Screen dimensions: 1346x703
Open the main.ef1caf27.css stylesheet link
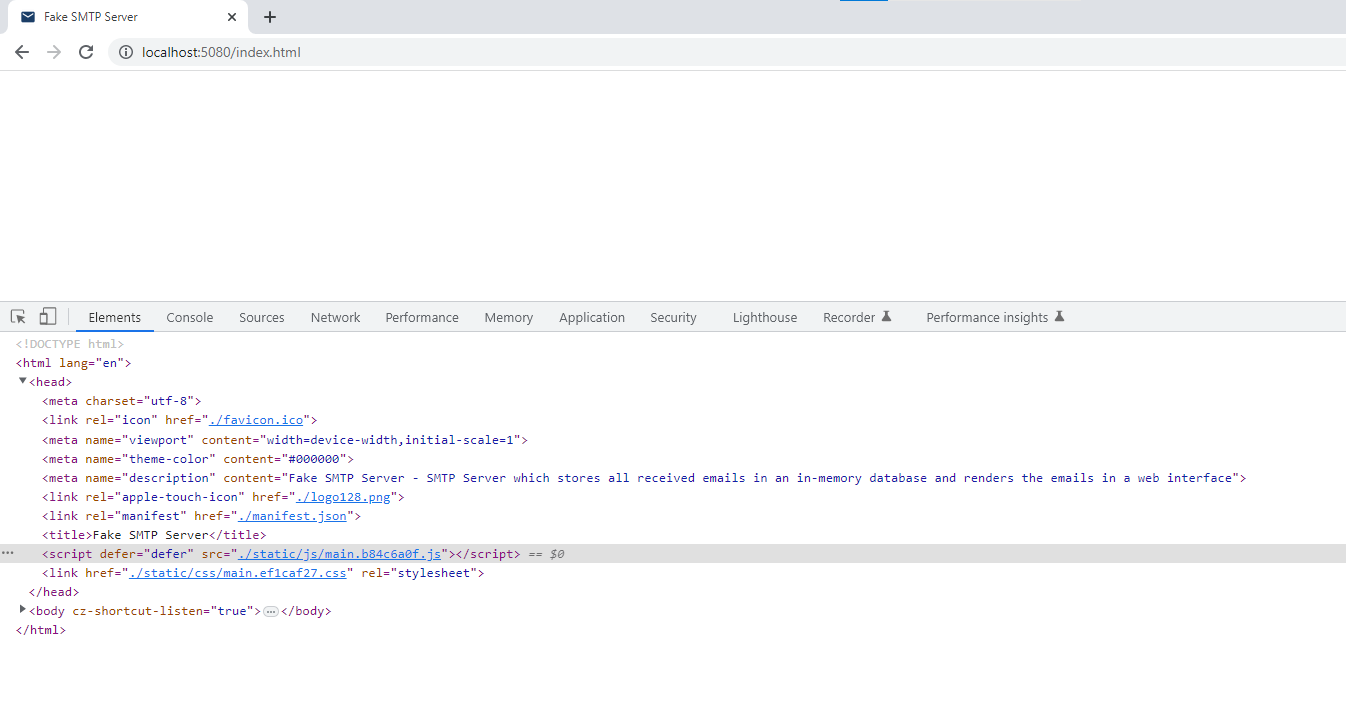[x=238, y=572]
